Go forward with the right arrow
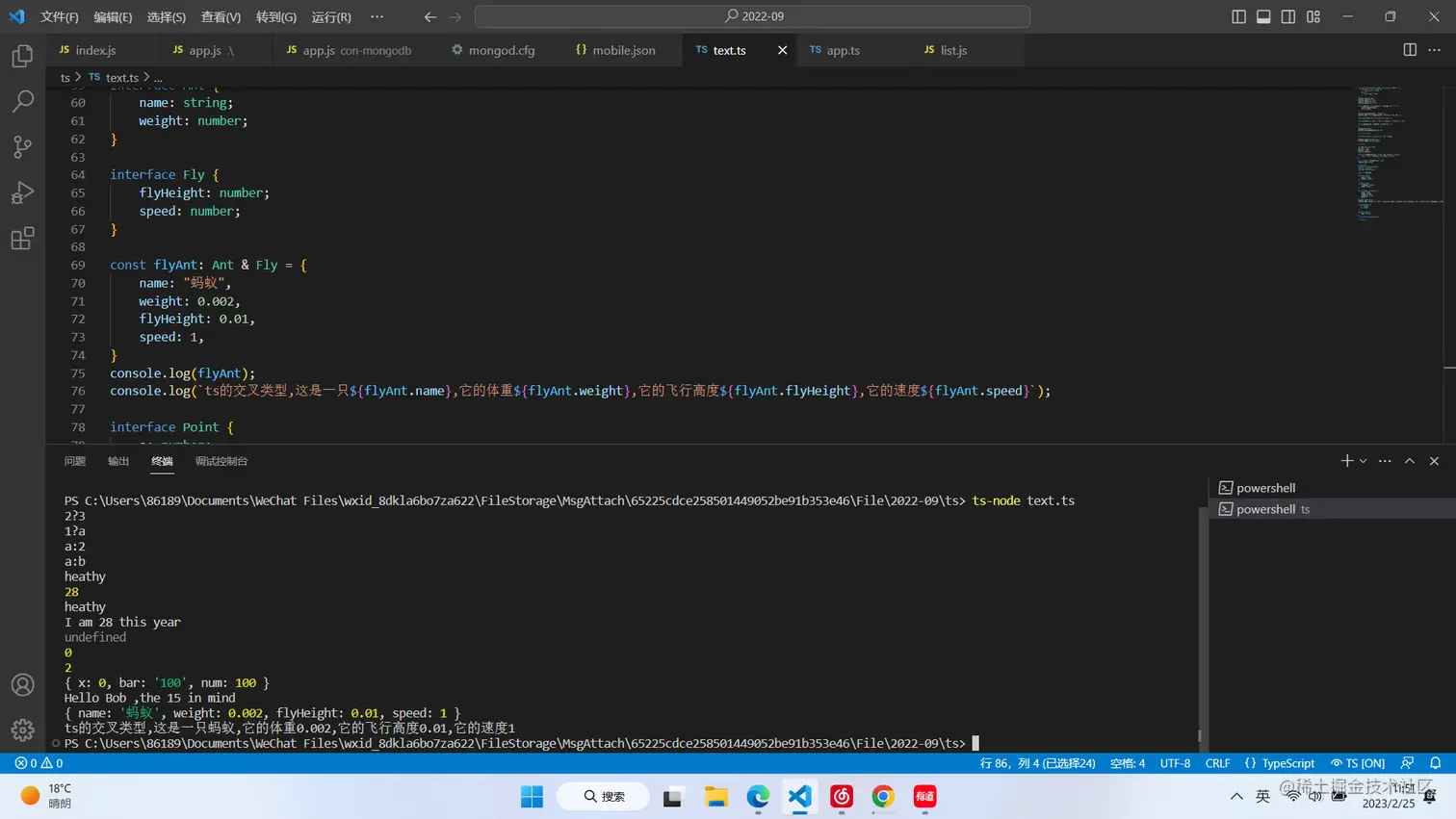This screenshot has width=1456, height=819. click(x=455, y=16)
